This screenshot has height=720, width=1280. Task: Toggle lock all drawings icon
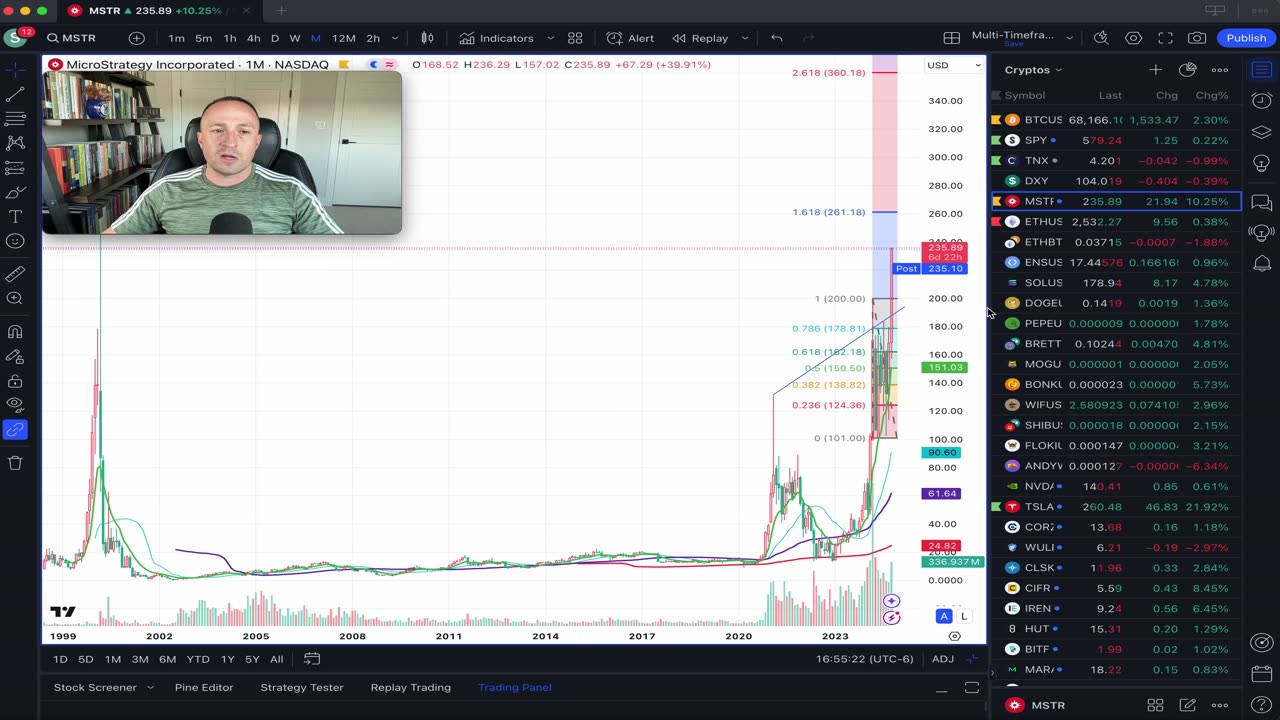click(15, 381)
